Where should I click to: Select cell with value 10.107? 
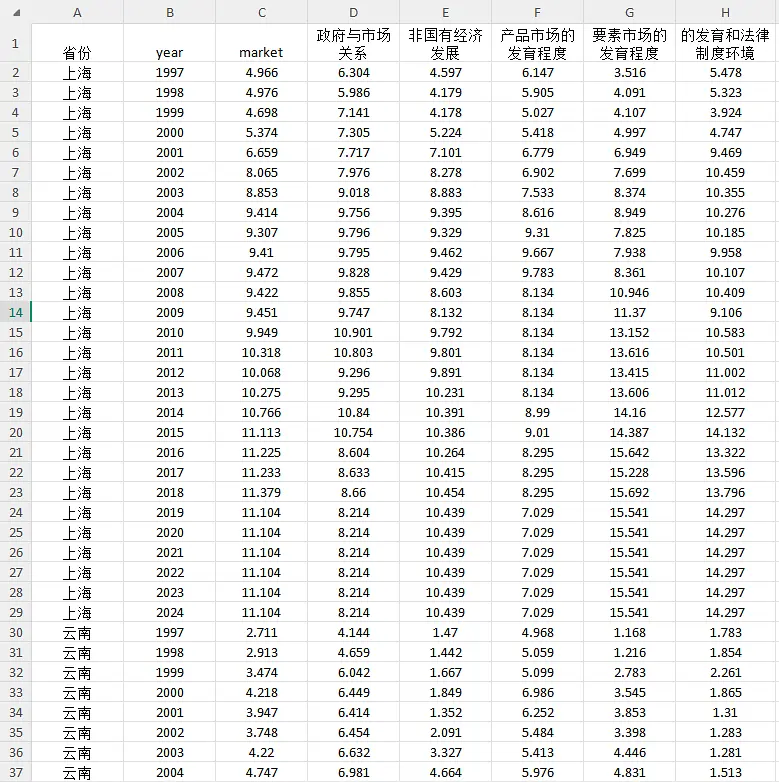point(726,272)
